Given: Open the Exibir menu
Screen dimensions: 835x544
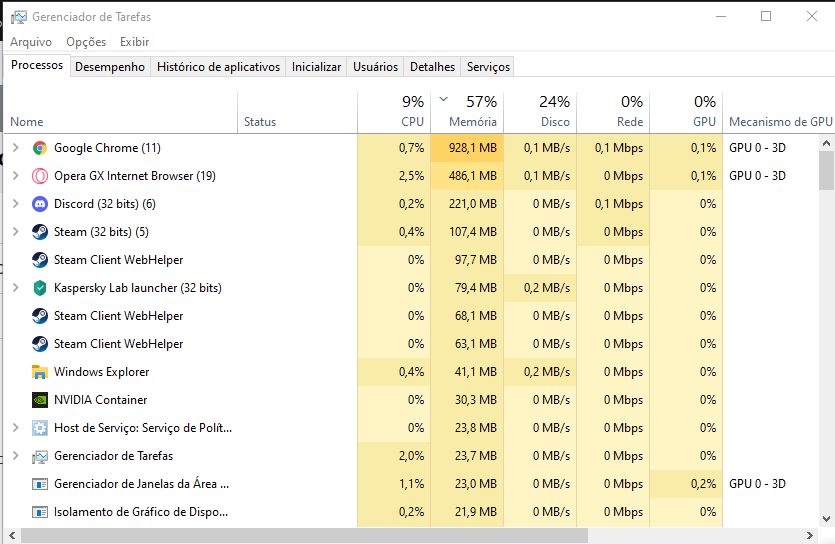Looking at the screenshot, I should coord(134,42).
